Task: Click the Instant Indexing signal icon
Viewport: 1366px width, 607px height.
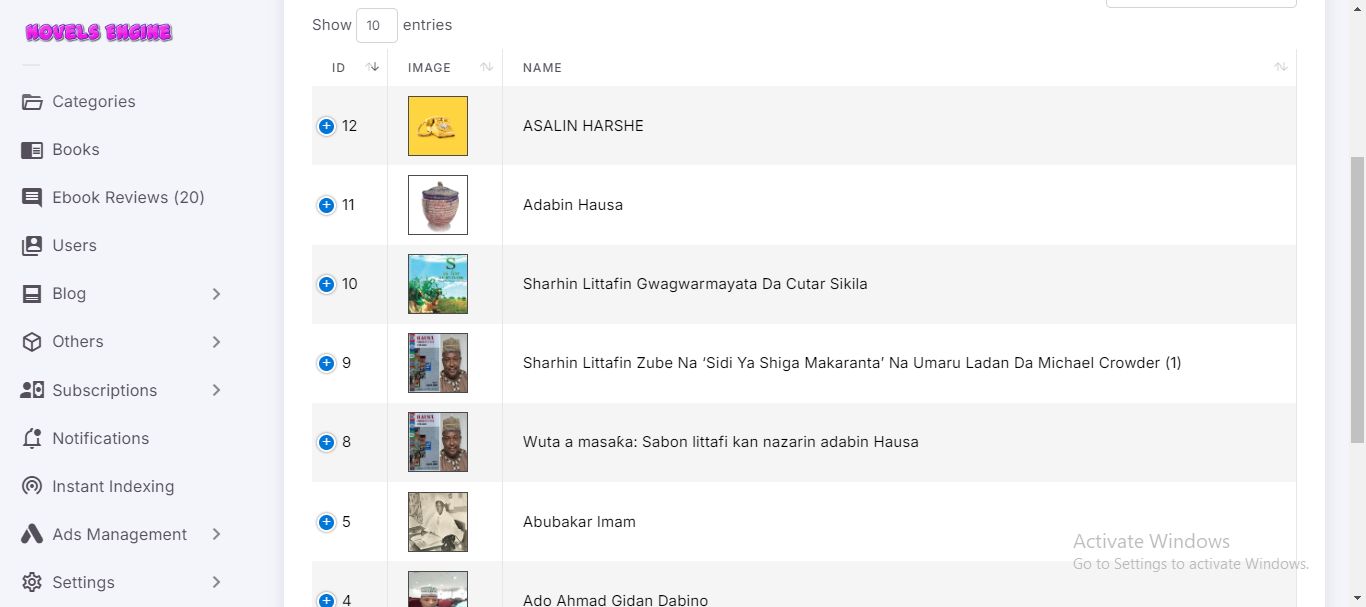Action: point(32,487)
